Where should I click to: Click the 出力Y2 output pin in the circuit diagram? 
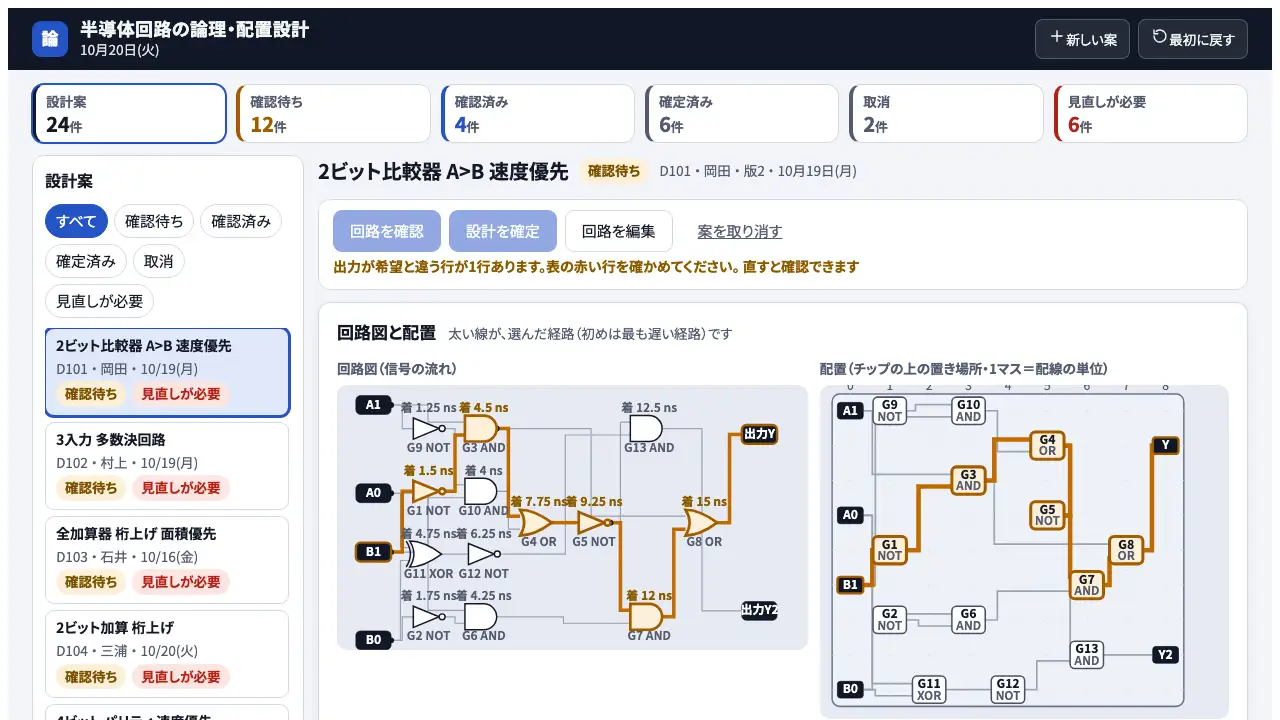coord(759,610)
